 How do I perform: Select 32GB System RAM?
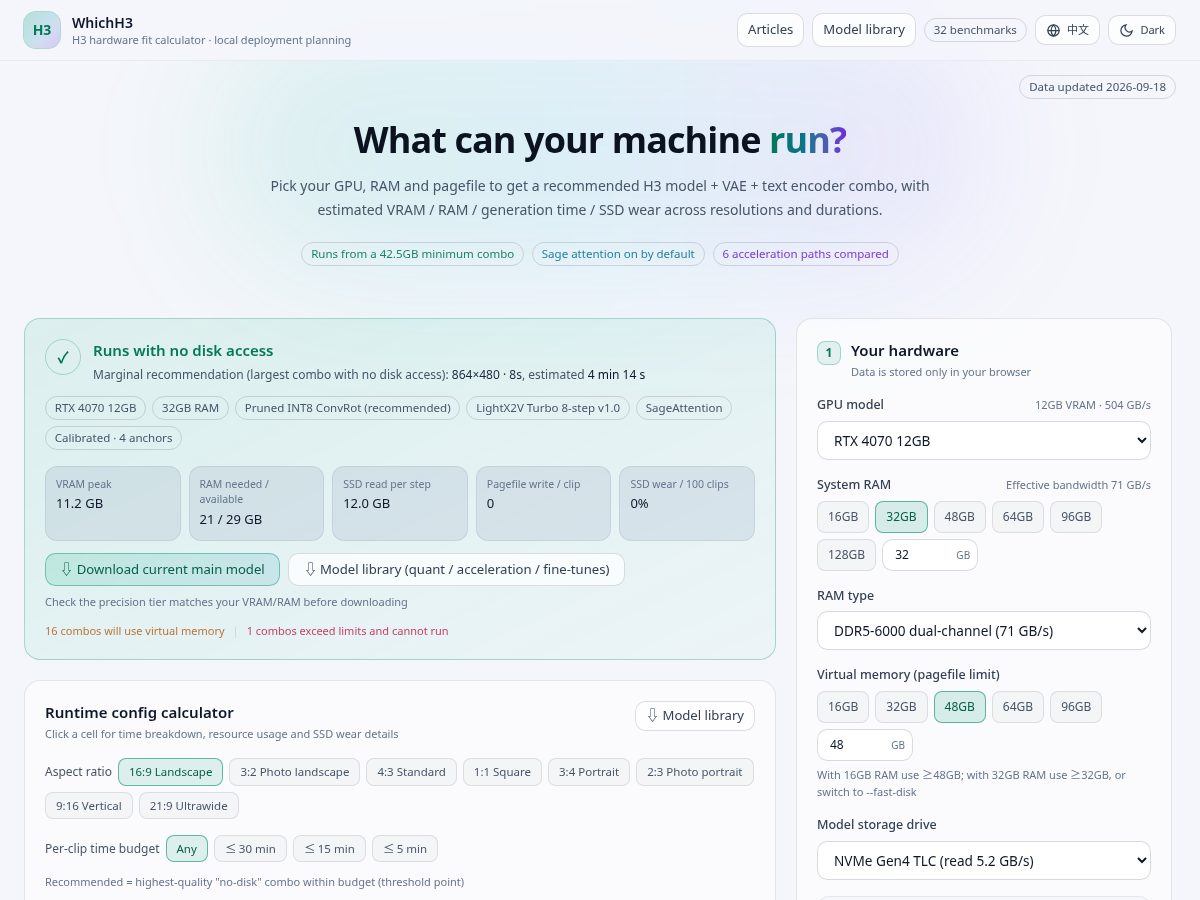901,517
